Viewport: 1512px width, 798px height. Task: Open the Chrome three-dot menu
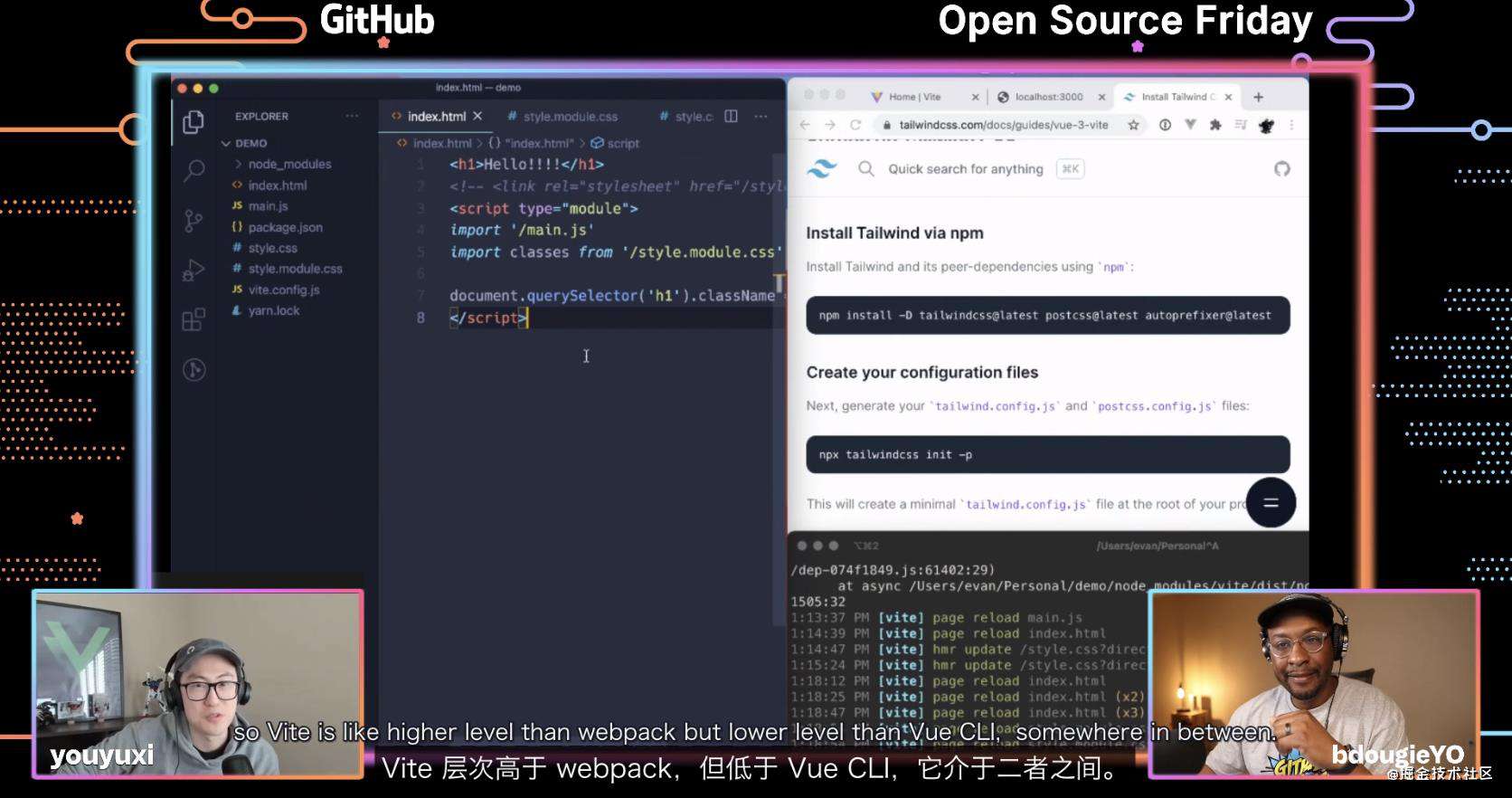[1291, 125]
